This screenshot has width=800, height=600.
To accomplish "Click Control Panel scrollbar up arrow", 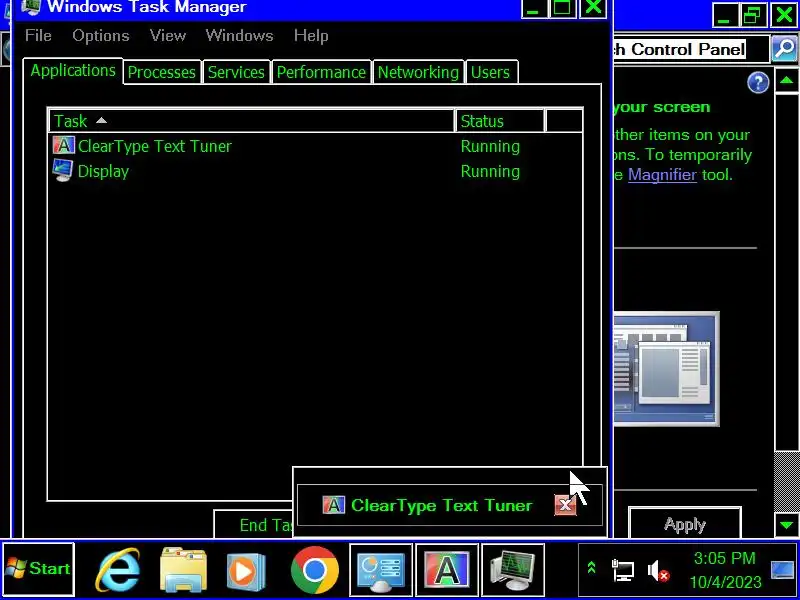I will 786,81.
